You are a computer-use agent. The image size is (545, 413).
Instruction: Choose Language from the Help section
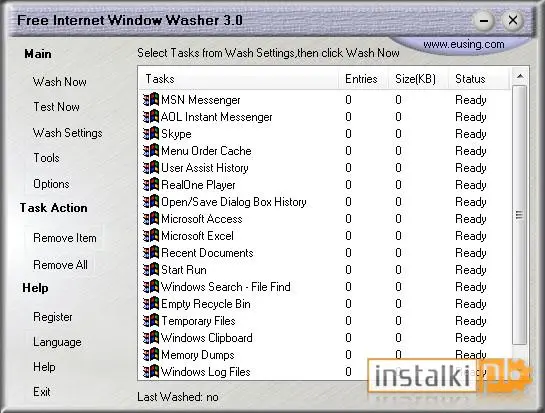coord(57,342)
